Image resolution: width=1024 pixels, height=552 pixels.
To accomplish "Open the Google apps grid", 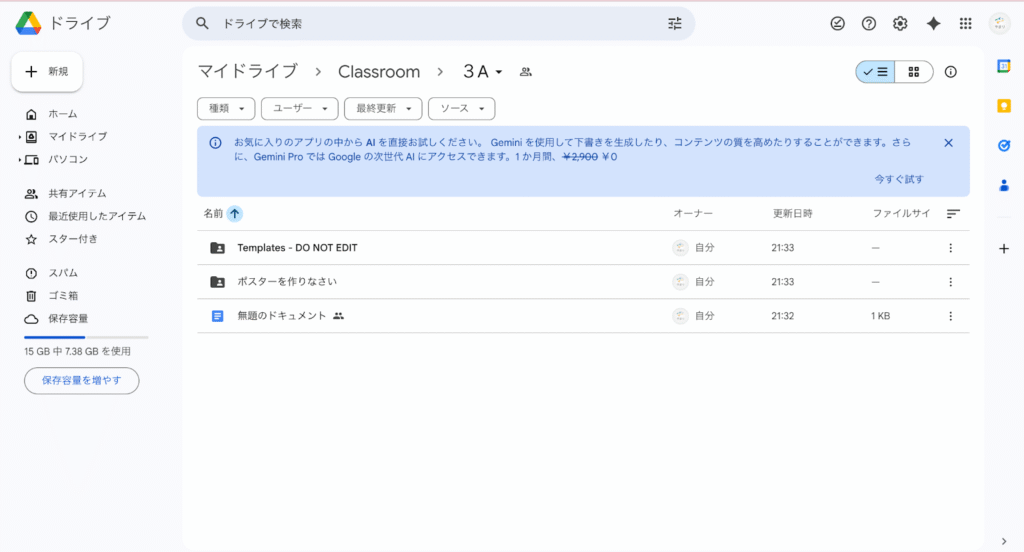I will click(x=965, y=24).
